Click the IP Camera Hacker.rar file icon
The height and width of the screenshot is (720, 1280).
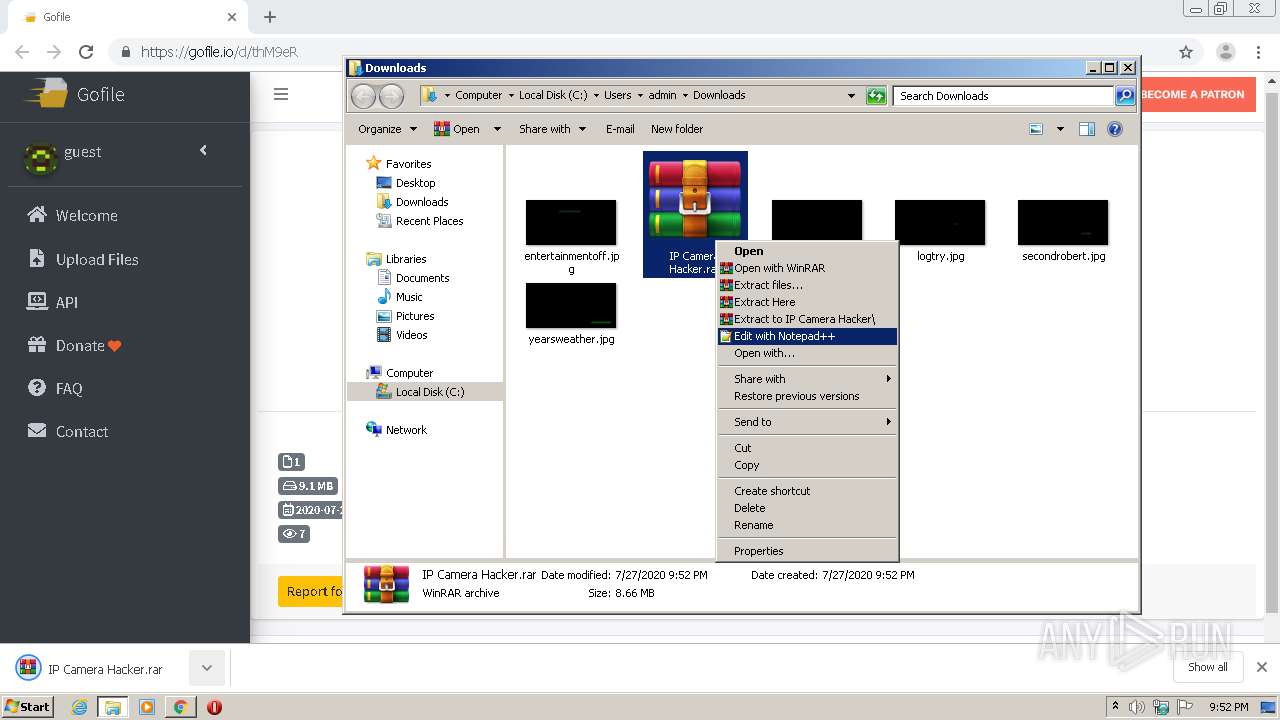pos(695,198)
